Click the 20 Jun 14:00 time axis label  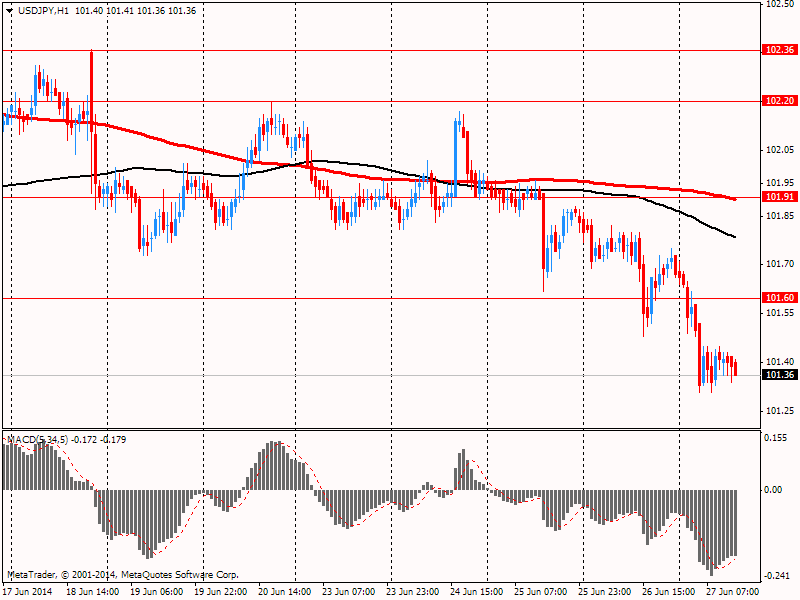click(x=284, y=592)
